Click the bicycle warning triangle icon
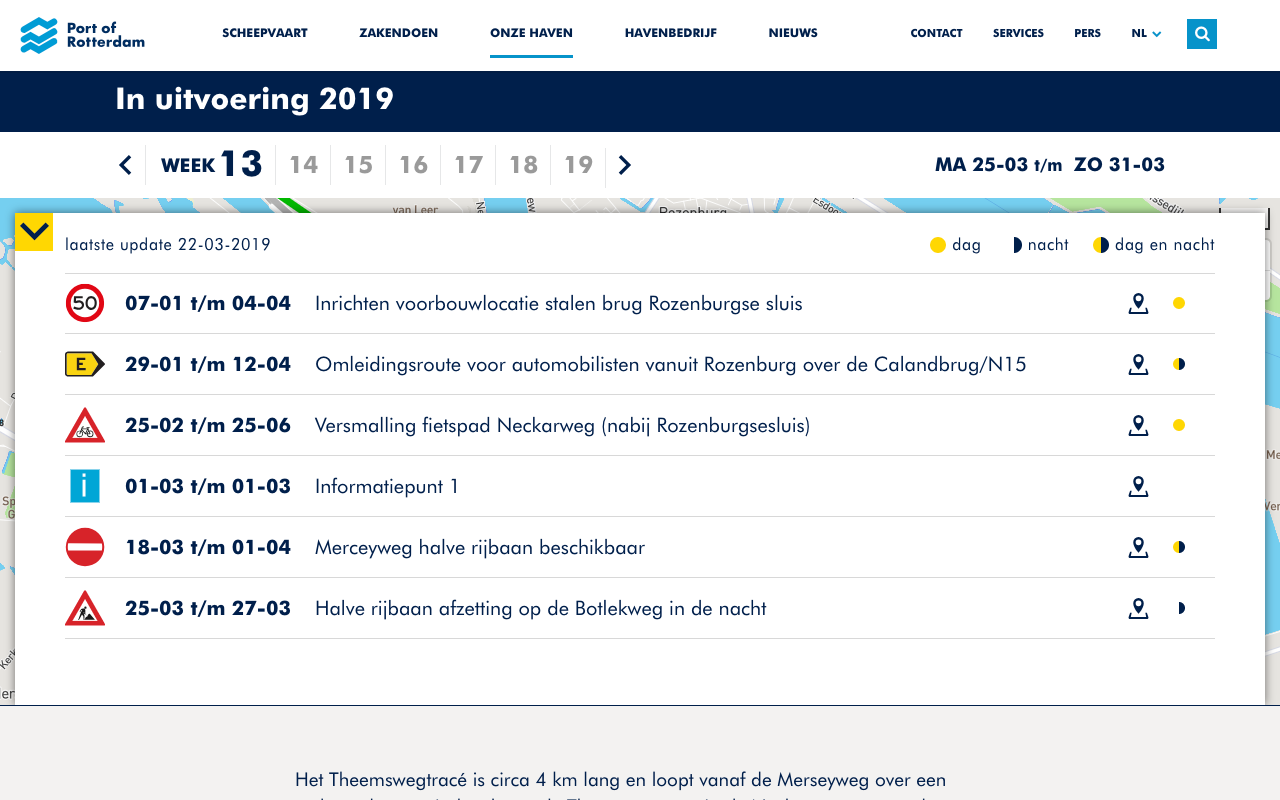The image size is (1280, 800). tap(85, 425)
